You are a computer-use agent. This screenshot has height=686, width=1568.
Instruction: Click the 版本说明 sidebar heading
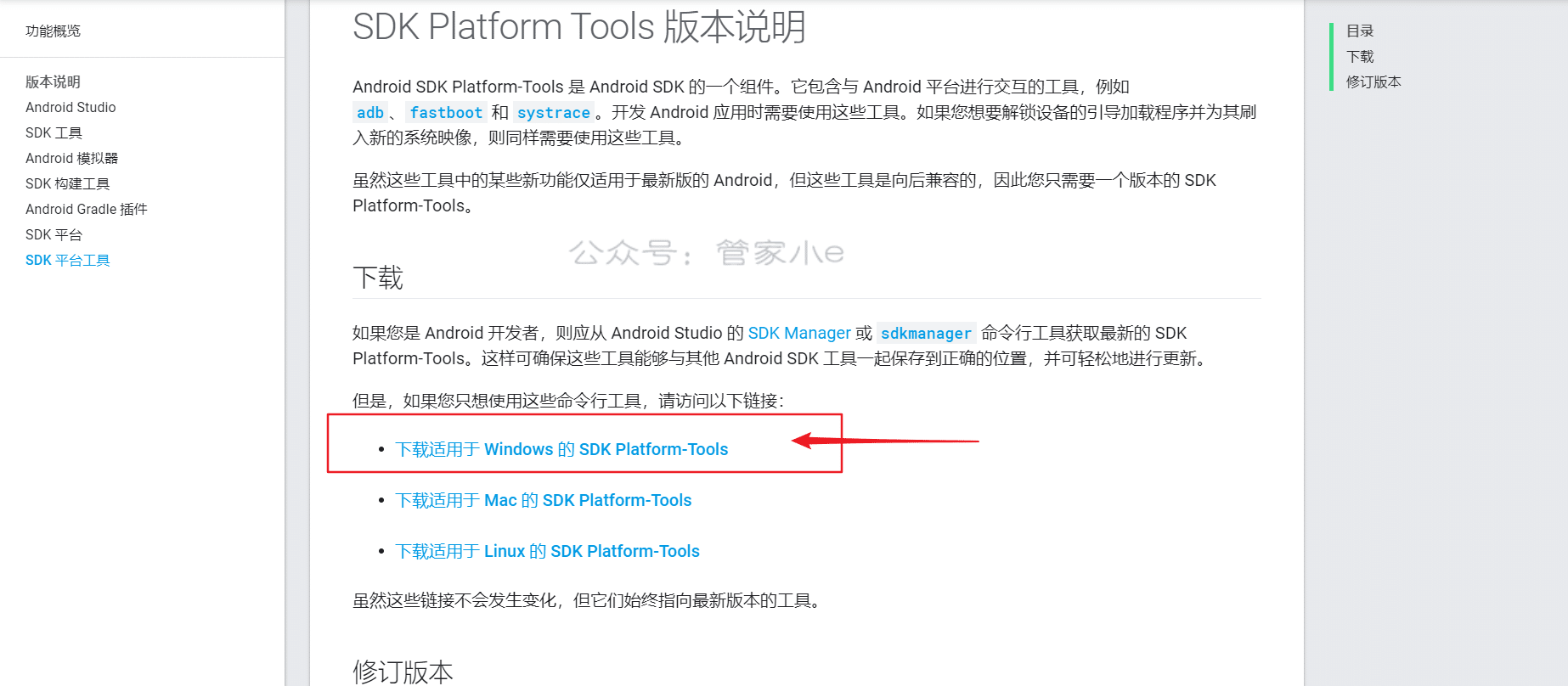tap(53, 82)
